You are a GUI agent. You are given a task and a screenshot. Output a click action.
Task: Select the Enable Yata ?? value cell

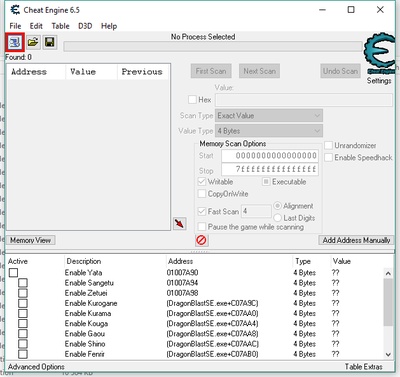[335, 273]
